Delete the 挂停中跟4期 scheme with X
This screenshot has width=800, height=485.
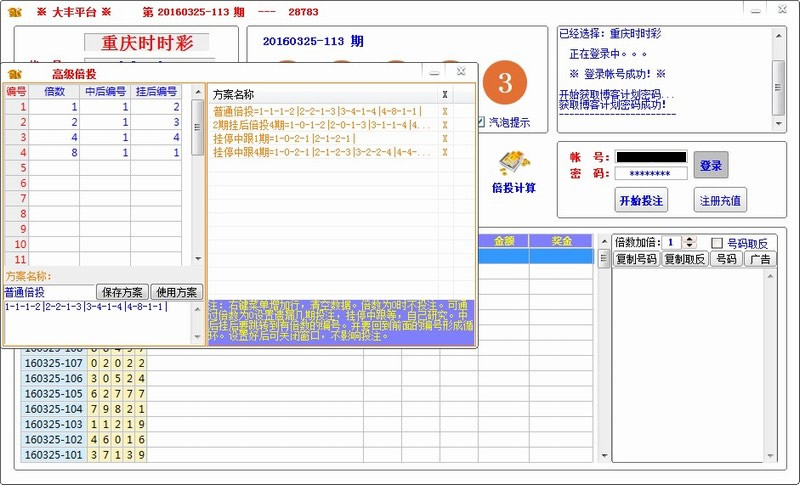click(x=445, y=152)
